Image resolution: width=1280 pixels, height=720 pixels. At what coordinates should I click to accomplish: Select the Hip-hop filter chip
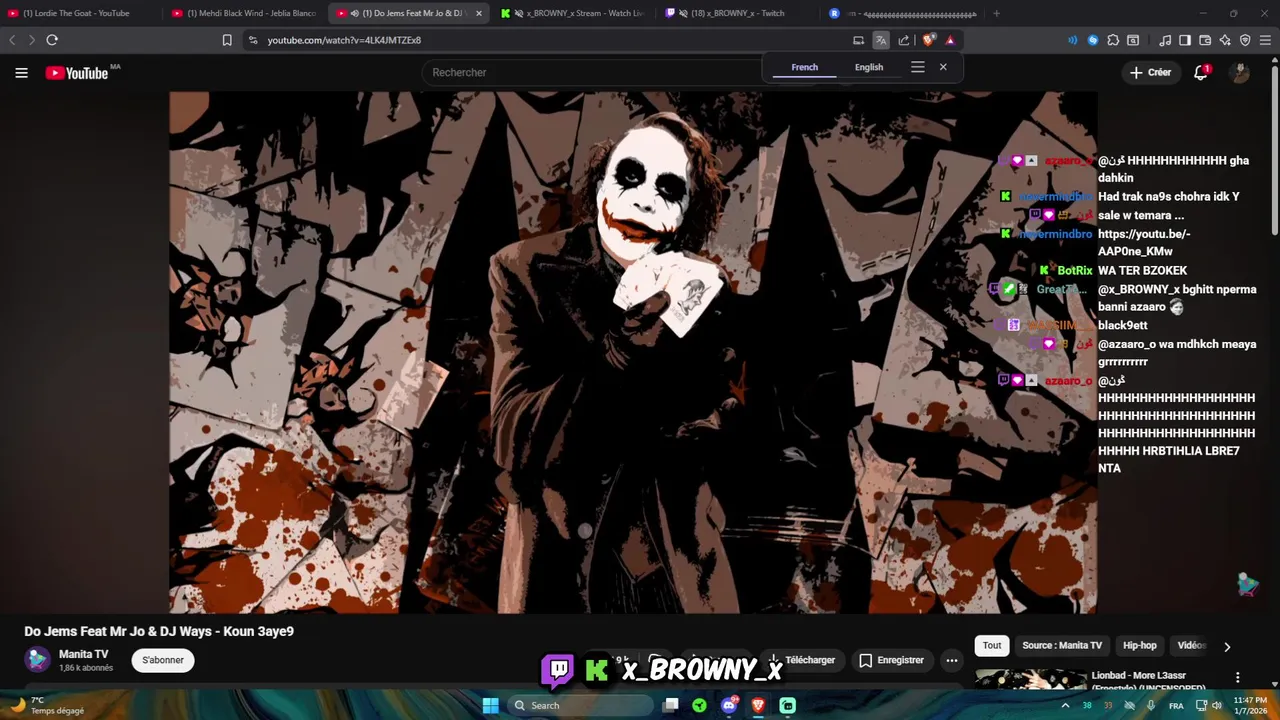point(1140,646)
